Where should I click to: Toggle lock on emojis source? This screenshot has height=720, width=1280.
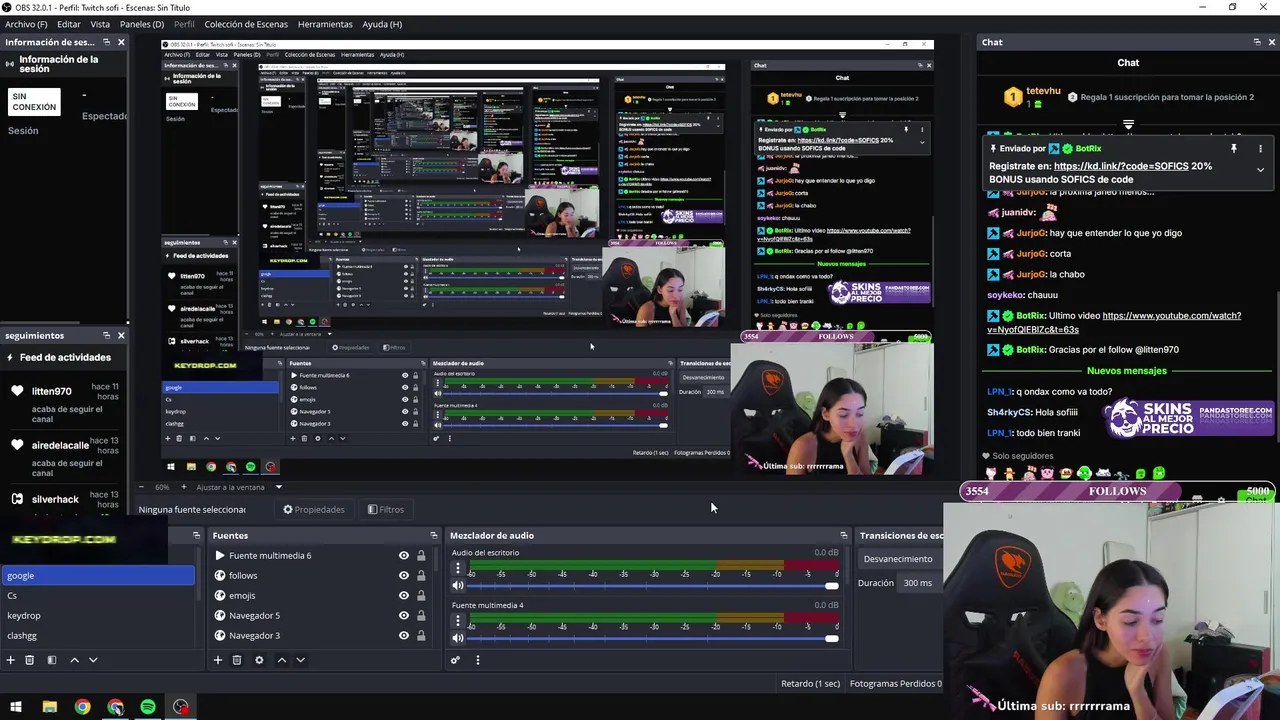(421, 596)
